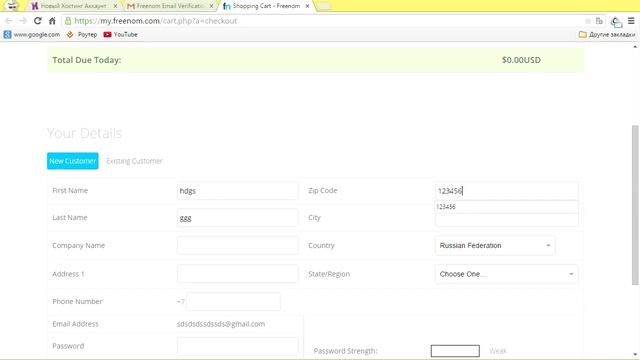Open the Country dropdown Russian Federation
Screen dimensions: 640x360
pos(495,246)
